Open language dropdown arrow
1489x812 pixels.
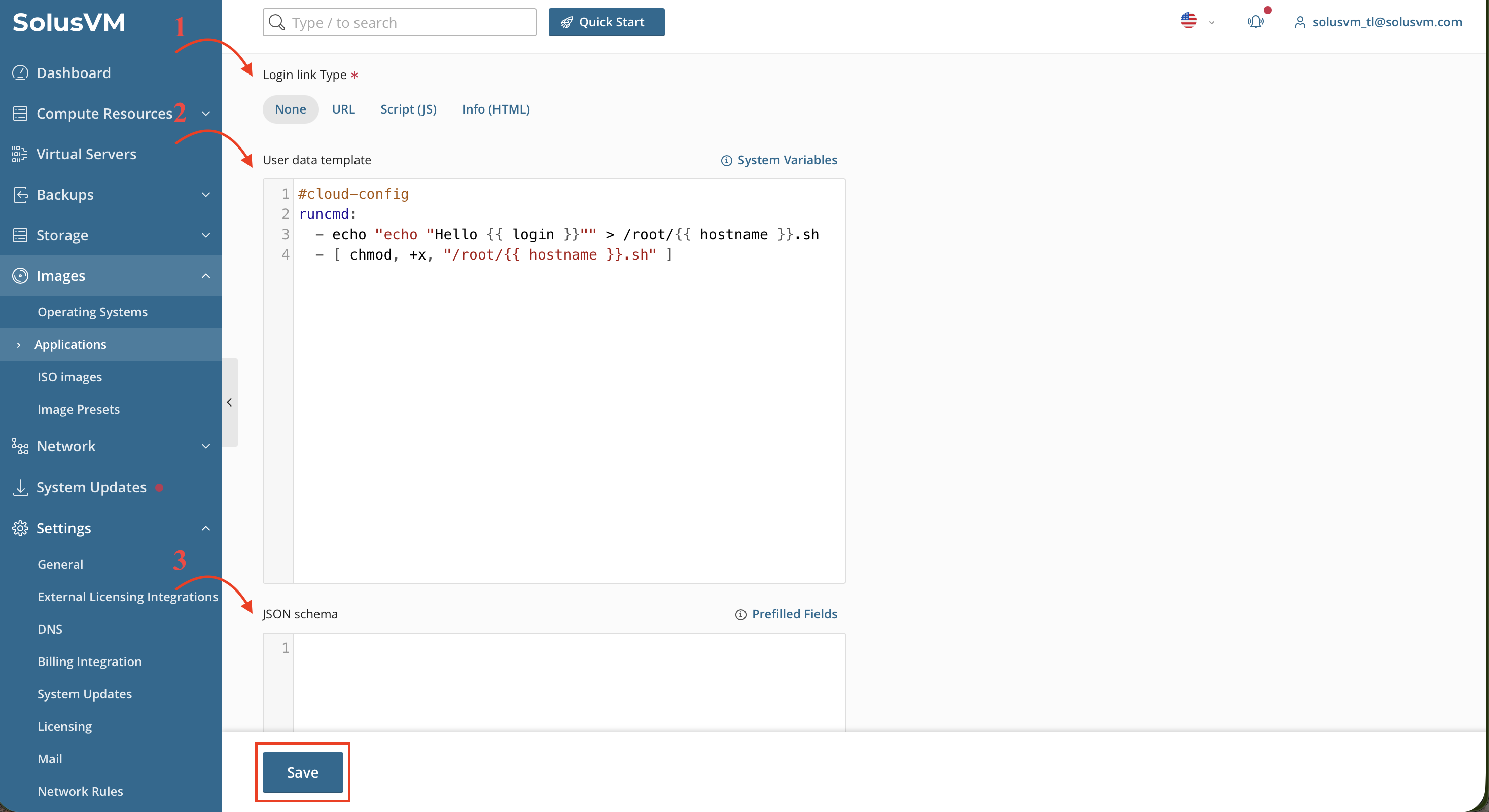pyautogui.click(x=1212, y=23)
